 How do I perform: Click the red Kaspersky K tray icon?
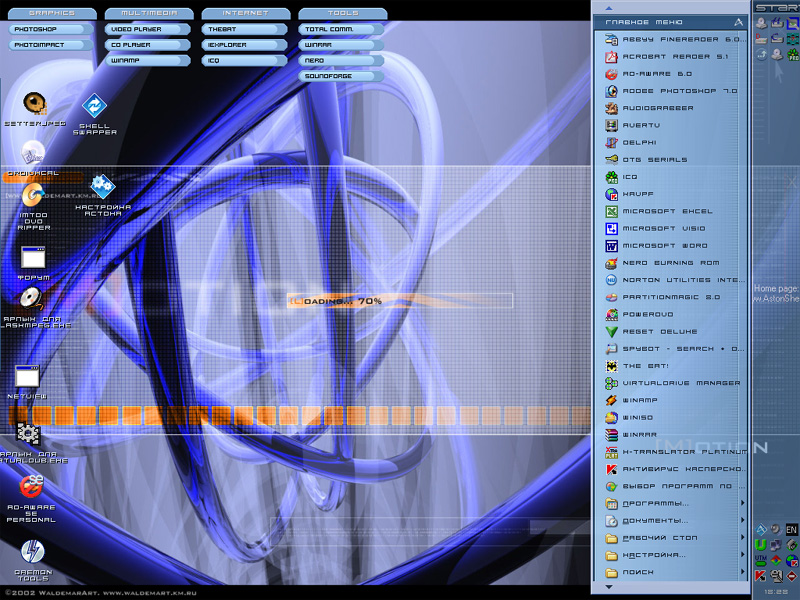click(760, 576)
